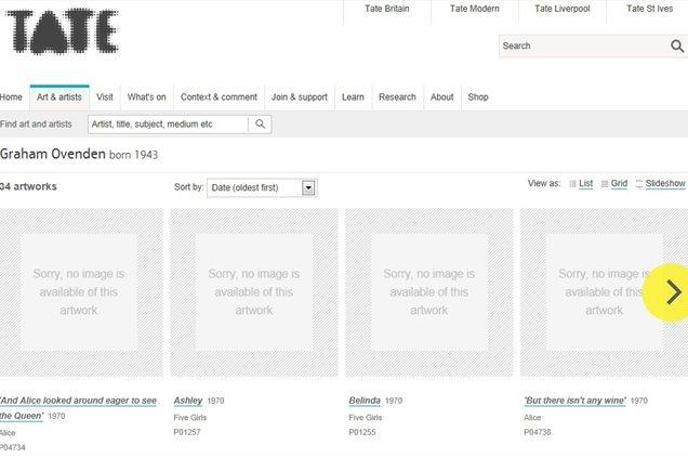Click the placeholder thumbnail above Ashley
This screenshot has height=458, width=688.
[254, 292]
